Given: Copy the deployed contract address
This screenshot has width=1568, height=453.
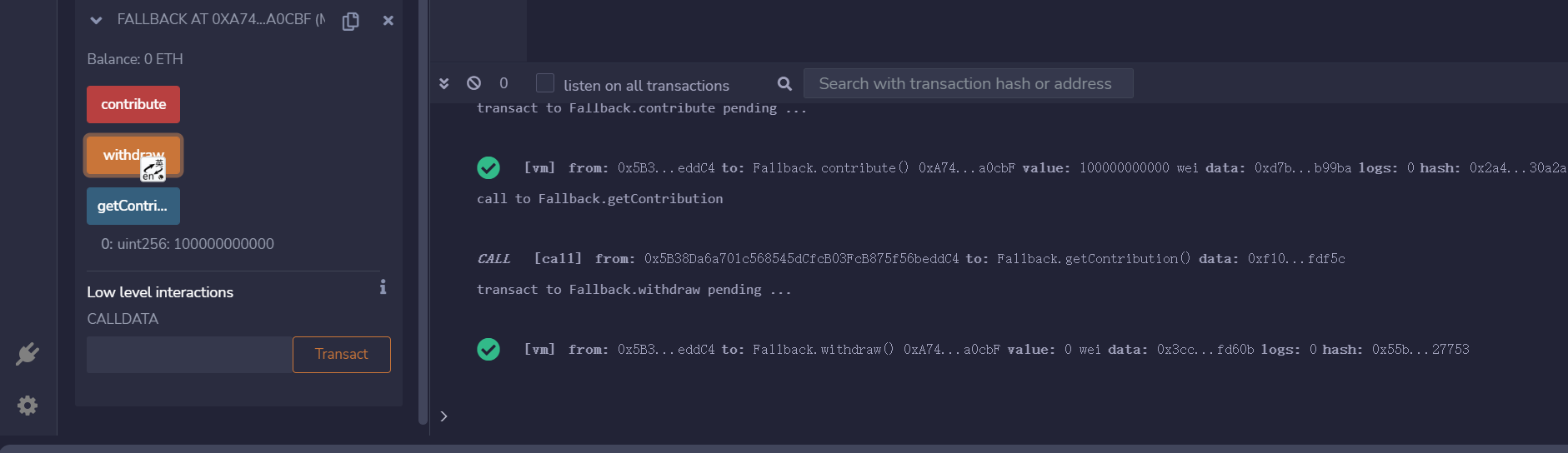Looking at the screenshot, I should click(x=351, y=21).
